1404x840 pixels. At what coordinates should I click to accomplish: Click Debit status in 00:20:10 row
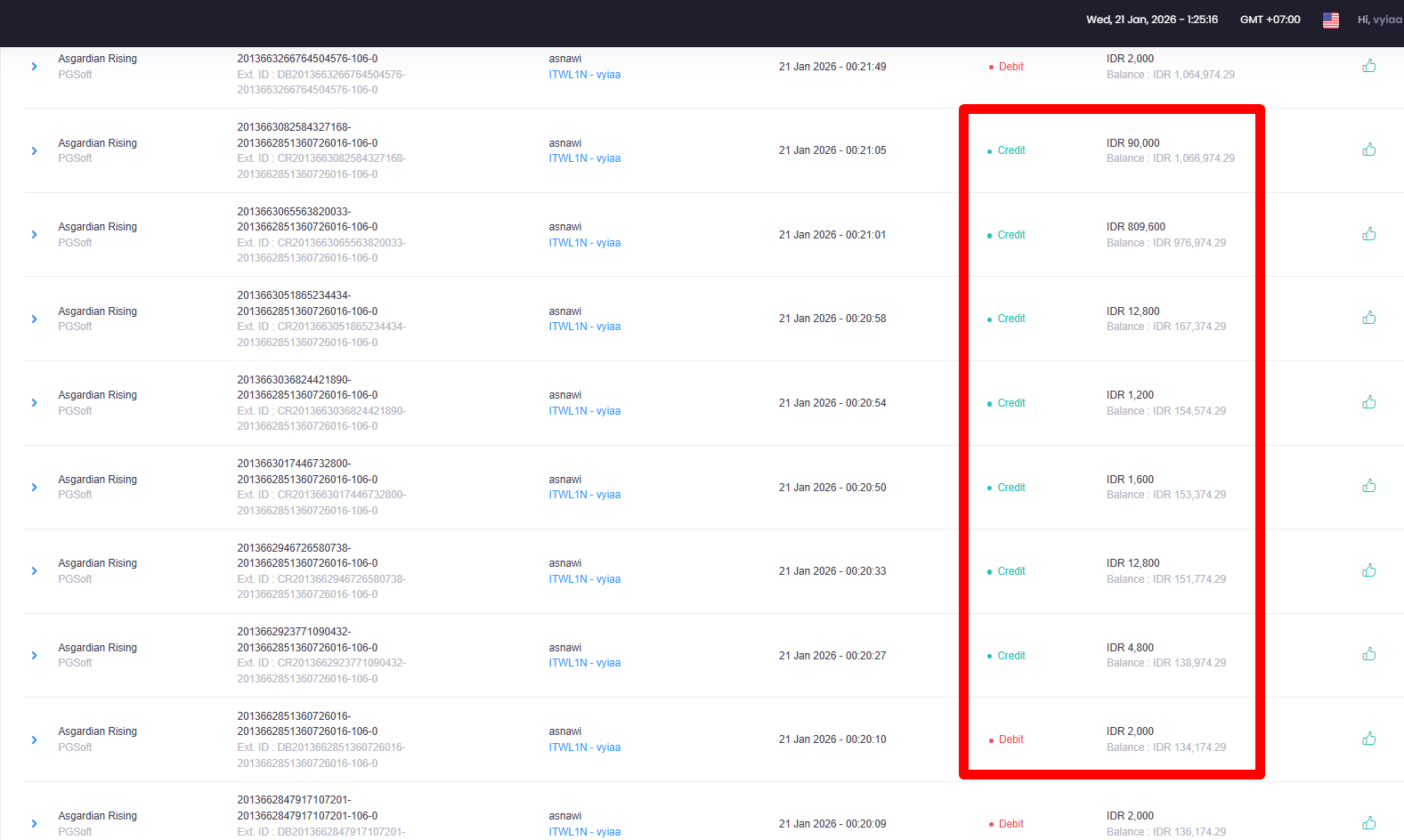click(1011, 739)
